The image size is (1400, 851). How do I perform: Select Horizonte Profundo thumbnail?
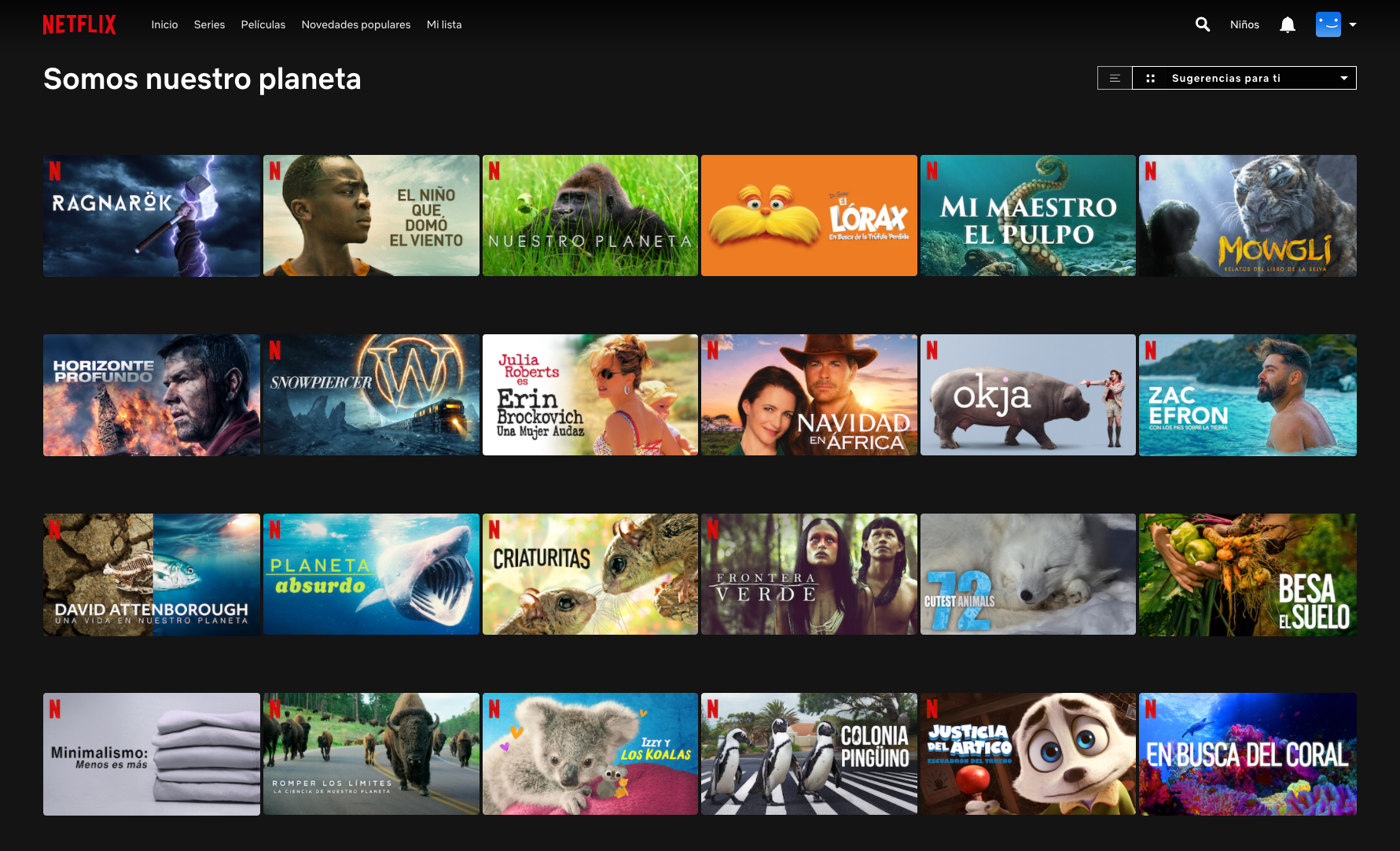click(152, 395)
